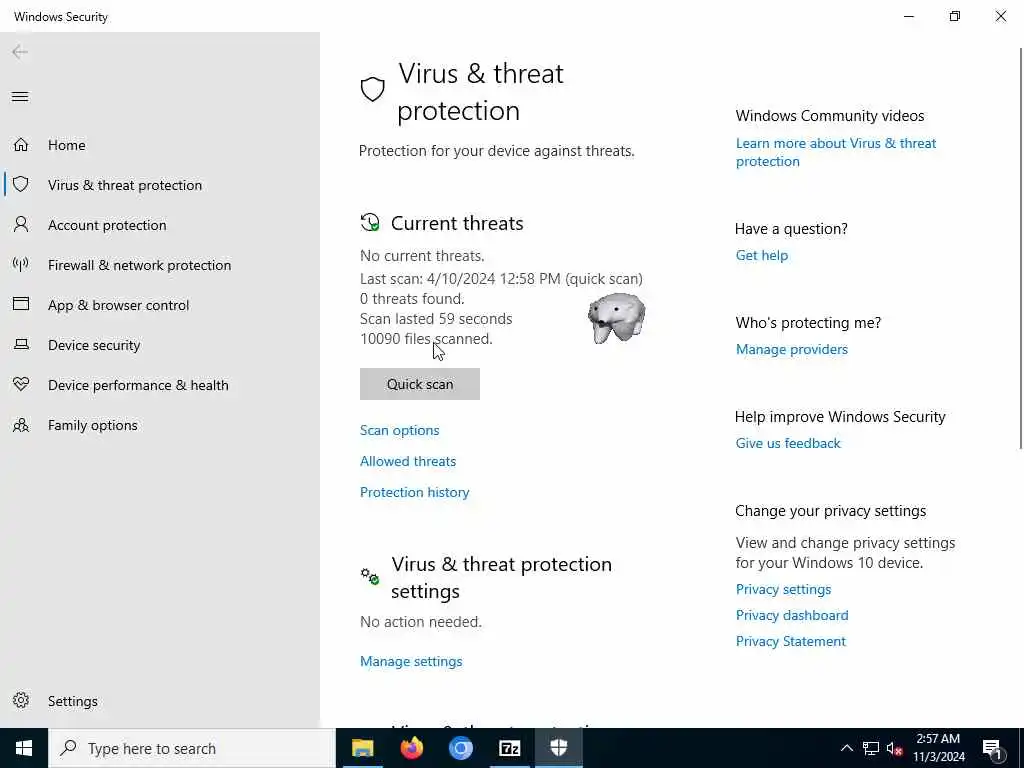Click Firewall & network protection antenna icon

click(20, 265)
